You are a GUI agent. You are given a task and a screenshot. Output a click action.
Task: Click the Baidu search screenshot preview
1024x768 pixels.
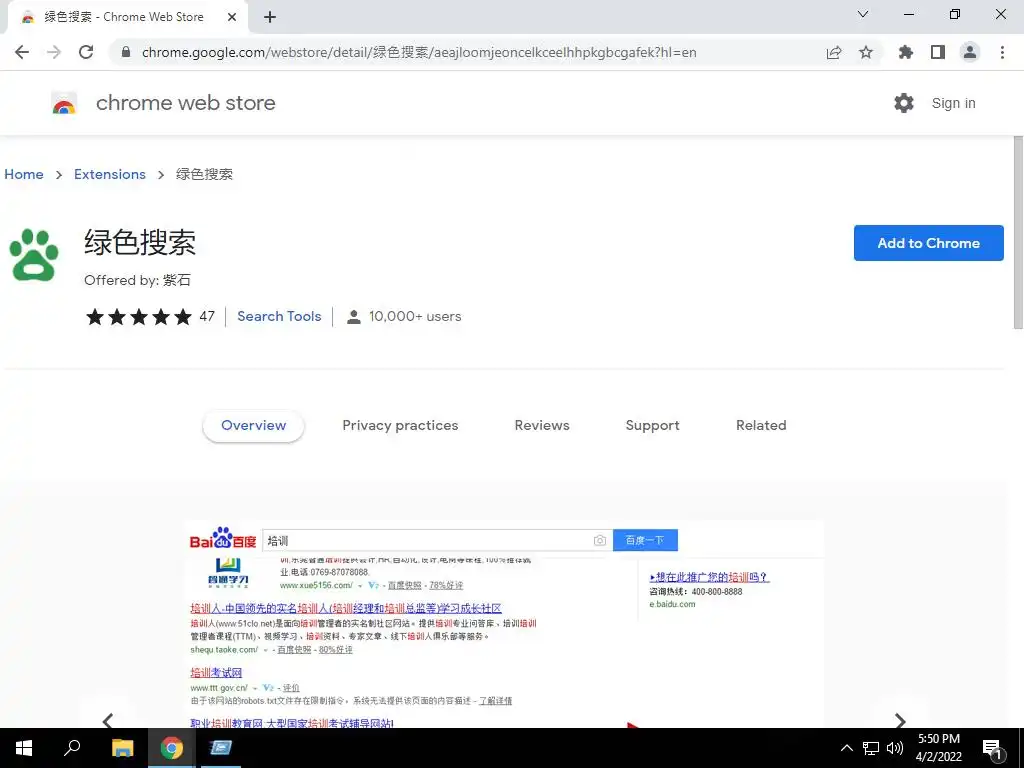[504, 624]
